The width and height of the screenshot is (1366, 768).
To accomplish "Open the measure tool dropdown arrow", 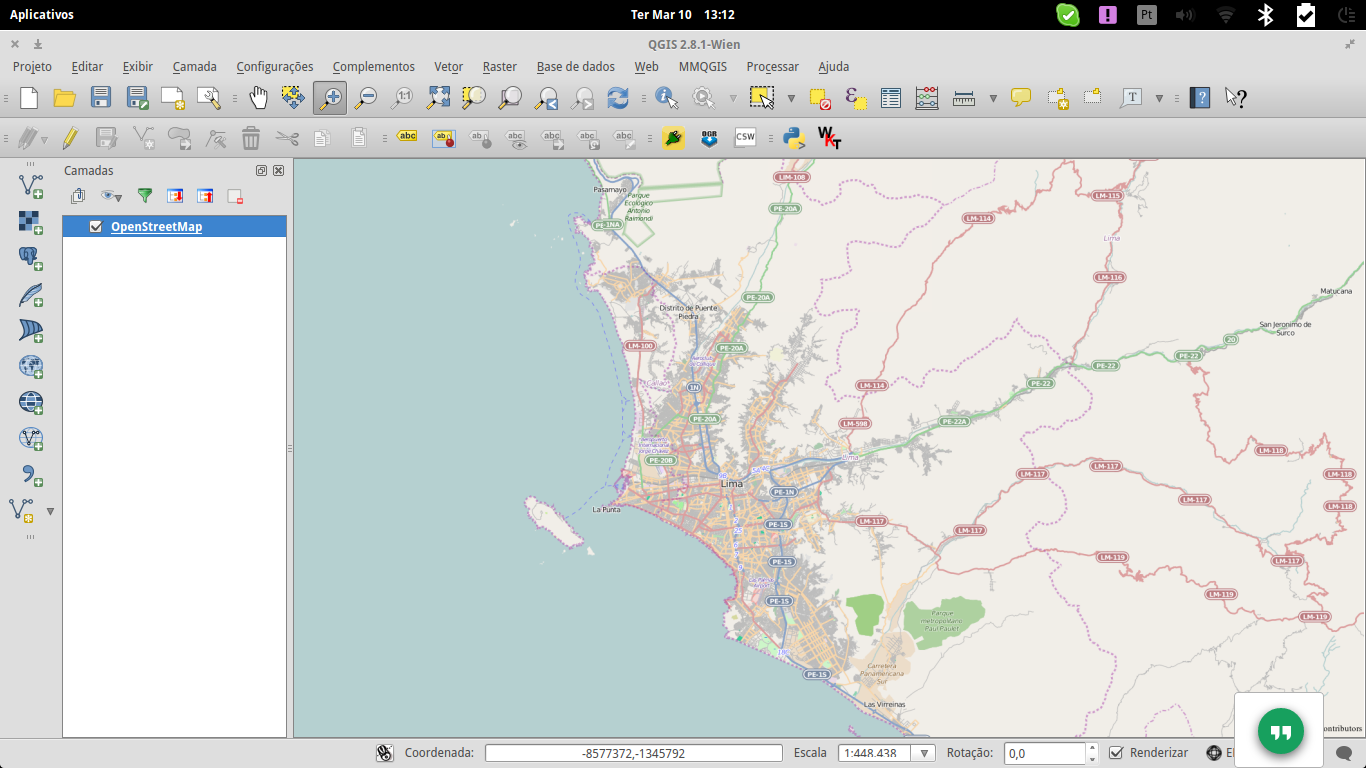I will pyautogui.click(x=993, y=97).
